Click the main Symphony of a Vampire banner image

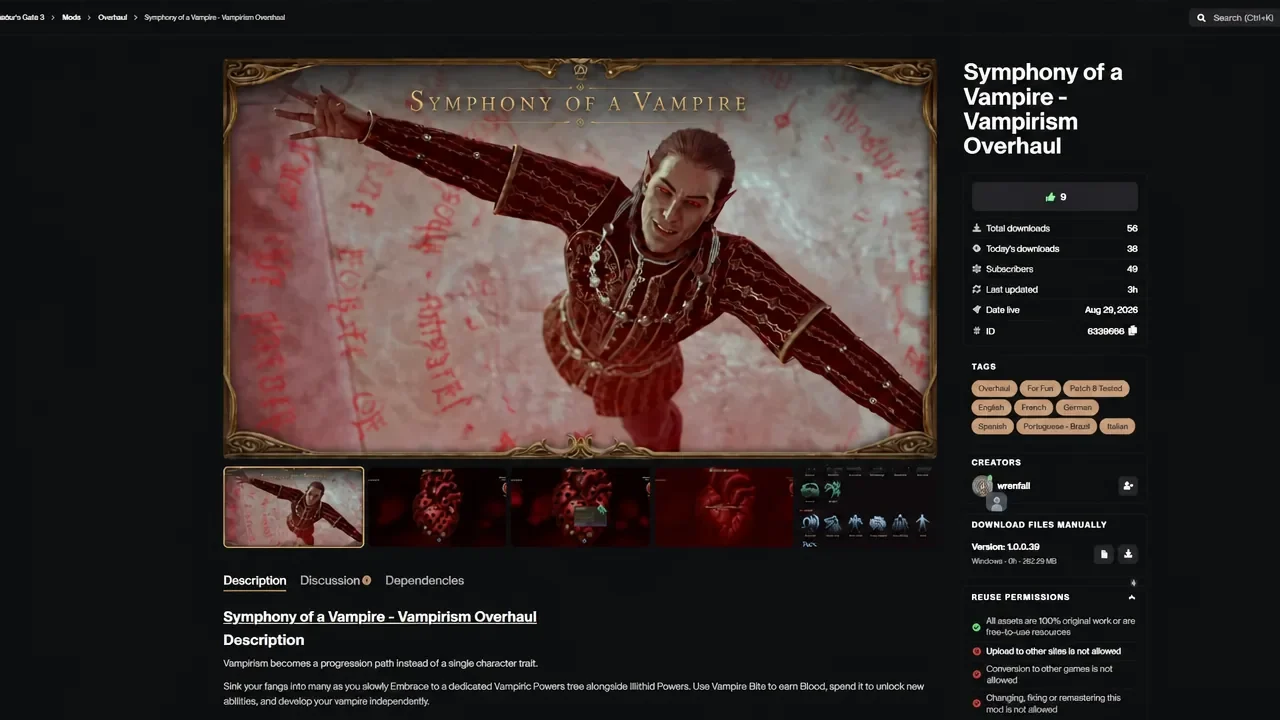[580, 258]
